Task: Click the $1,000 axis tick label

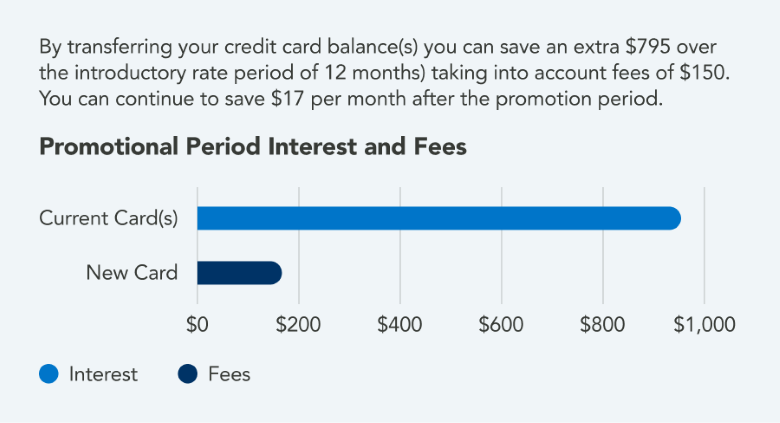Action: click(704, 325)
